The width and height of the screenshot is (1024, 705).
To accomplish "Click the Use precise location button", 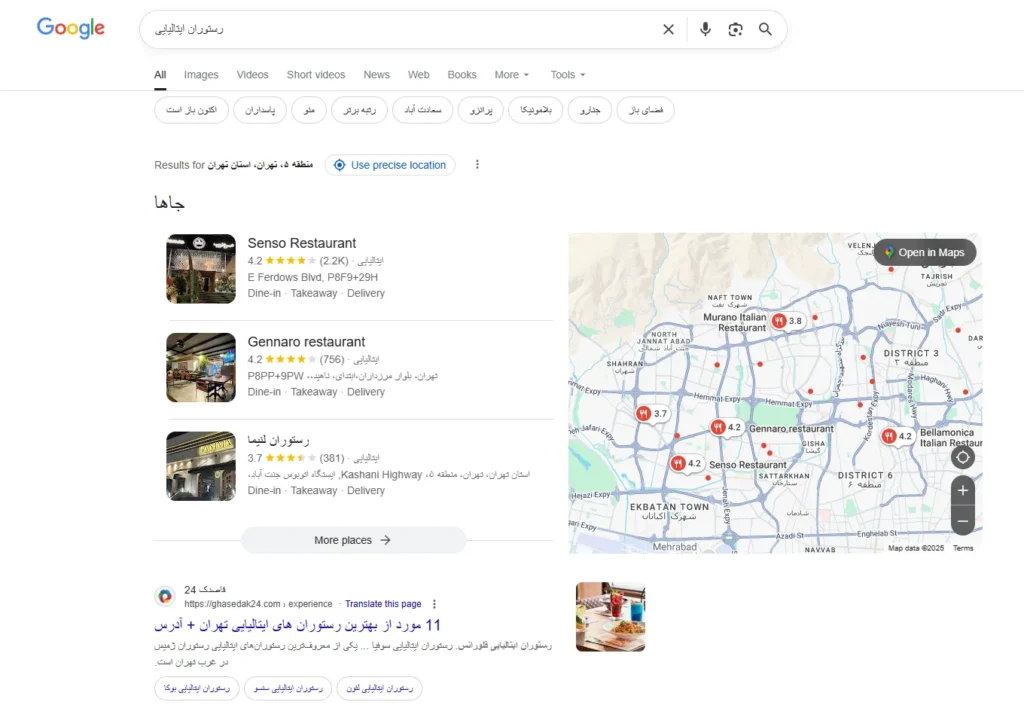I will click(390, 164).
